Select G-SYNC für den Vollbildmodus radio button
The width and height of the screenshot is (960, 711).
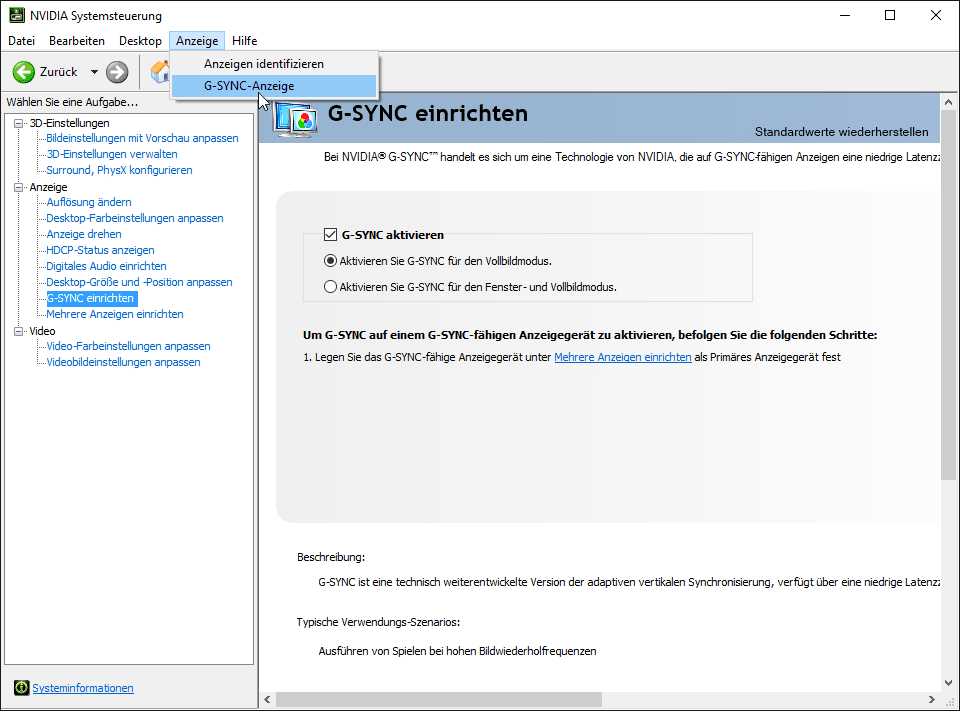pyautogui.click(x=330, y=261)
